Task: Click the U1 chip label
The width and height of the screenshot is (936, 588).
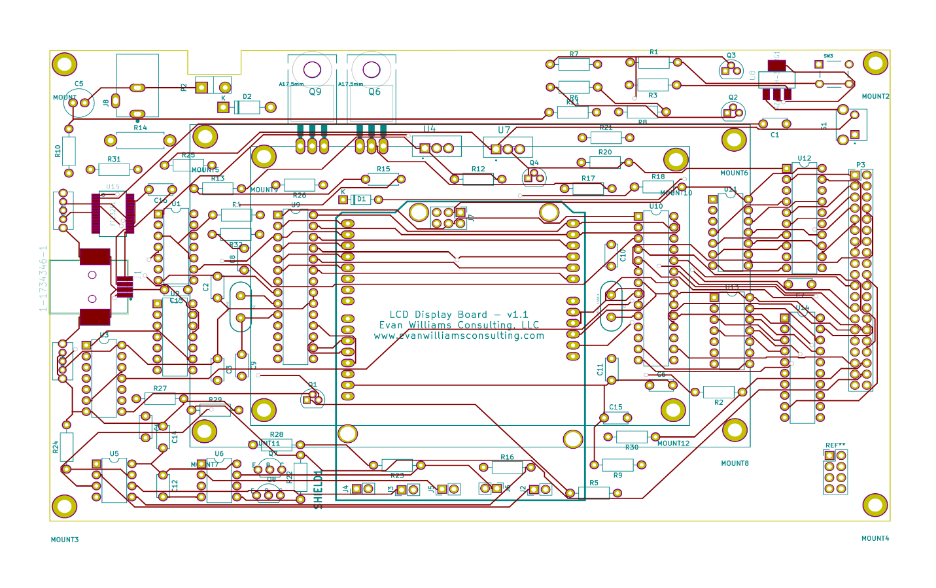Action: click(176, 204)
